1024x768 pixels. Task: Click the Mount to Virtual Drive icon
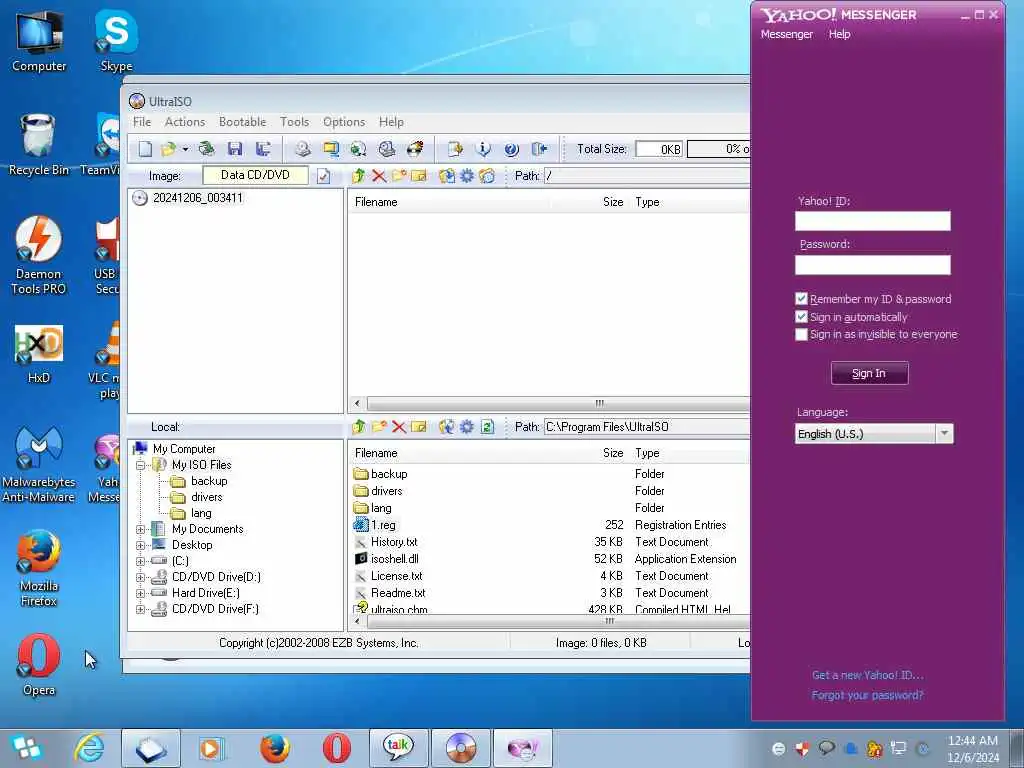click(387, 149)
